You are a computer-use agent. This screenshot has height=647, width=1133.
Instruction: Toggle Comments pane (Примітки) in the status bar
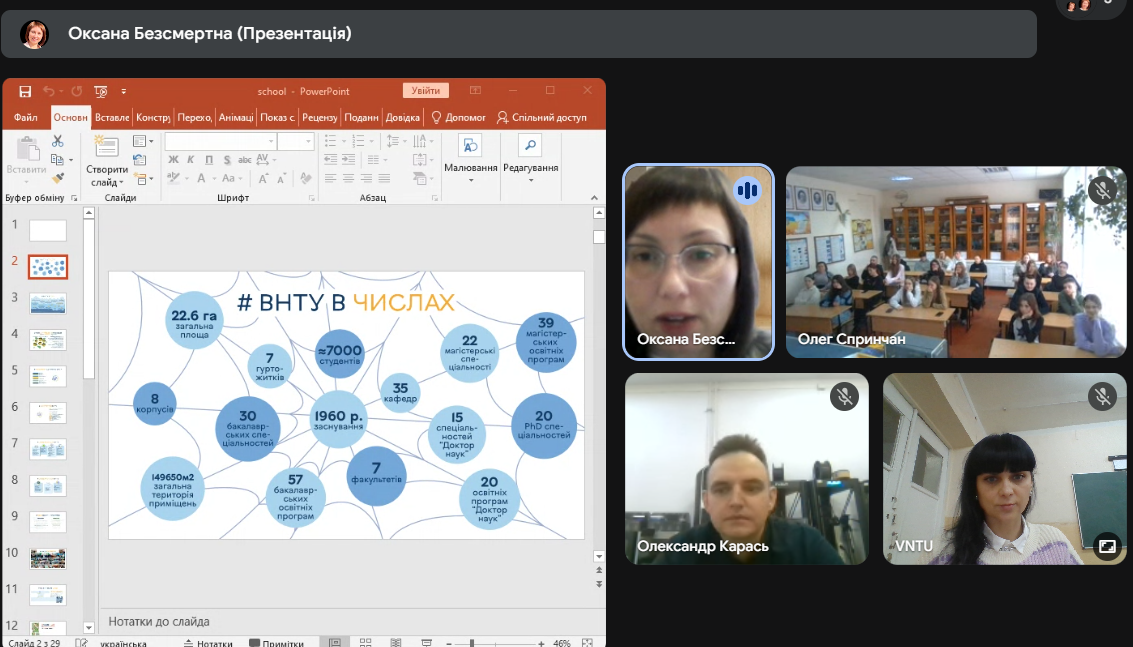[x=276, y=644]
